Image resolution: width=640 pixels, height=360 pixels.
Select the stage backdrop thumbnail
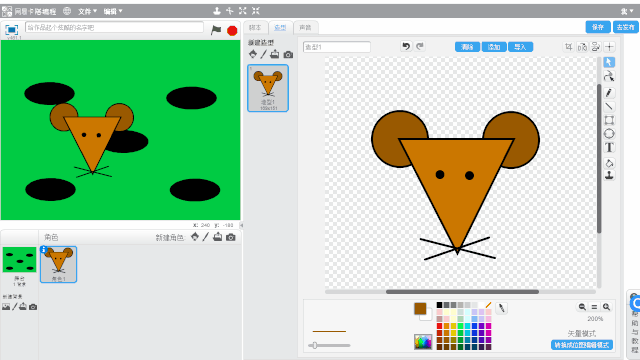coord(19,260)
